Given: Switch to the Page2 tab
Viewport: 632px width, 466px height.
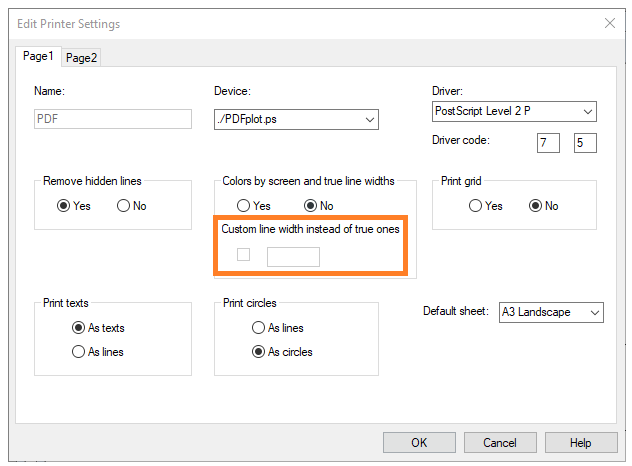Looking at the screenshot, I should click(x=81, y=58).
